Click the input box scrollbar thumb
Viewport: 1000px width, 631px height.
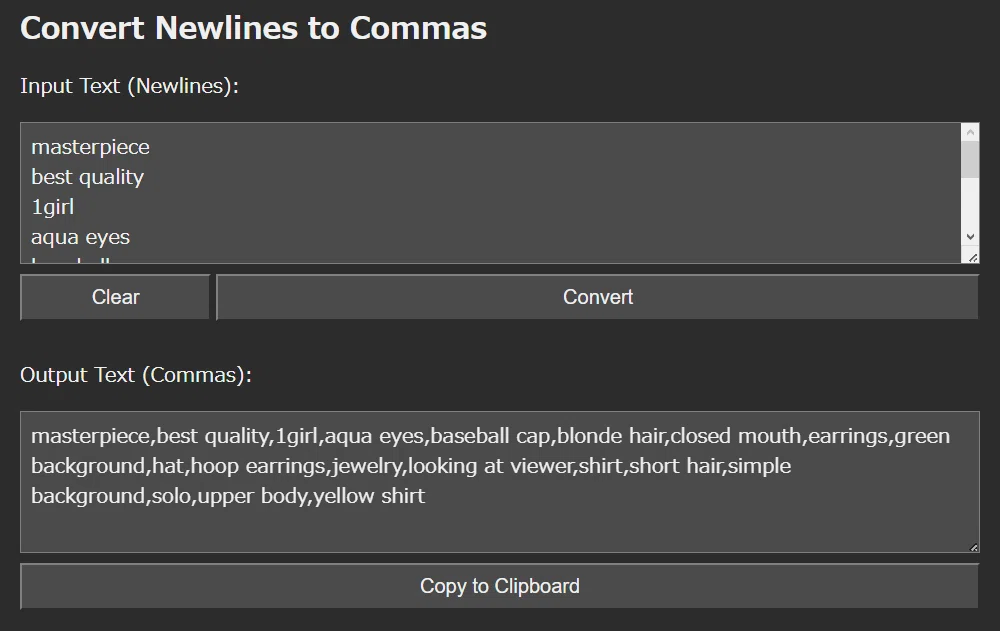pos(970,160)
